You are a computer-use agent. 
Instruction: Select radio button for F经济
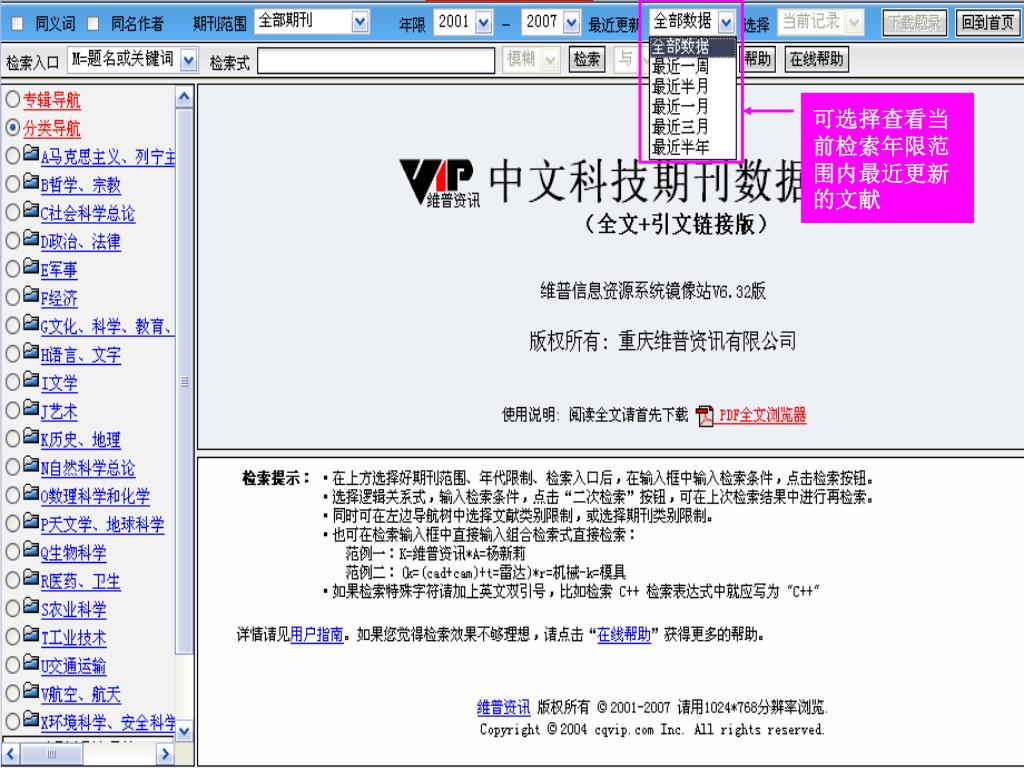tap(12, 297)
